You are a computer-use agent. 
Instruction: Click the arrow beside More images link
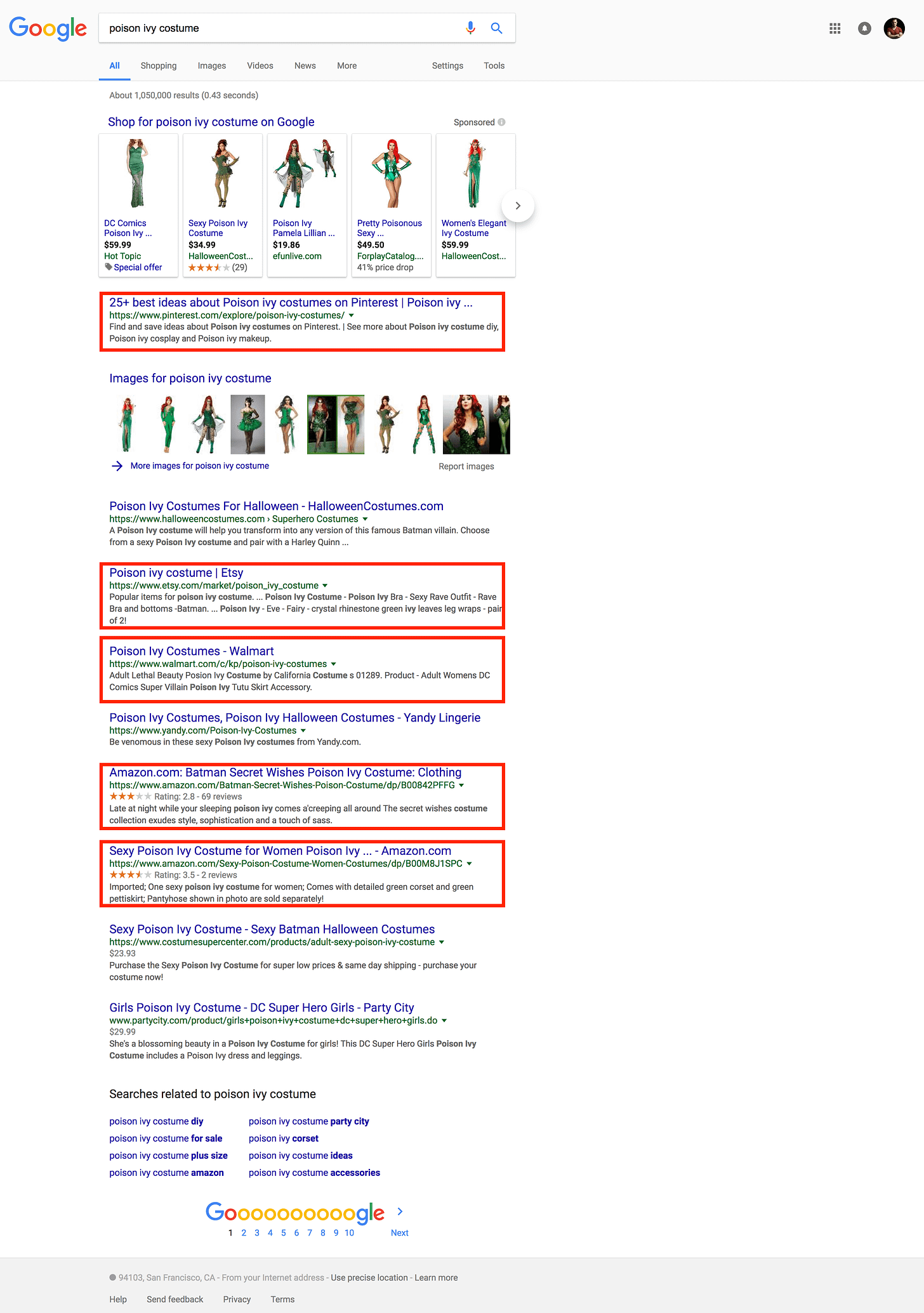[x=117, y=466]
